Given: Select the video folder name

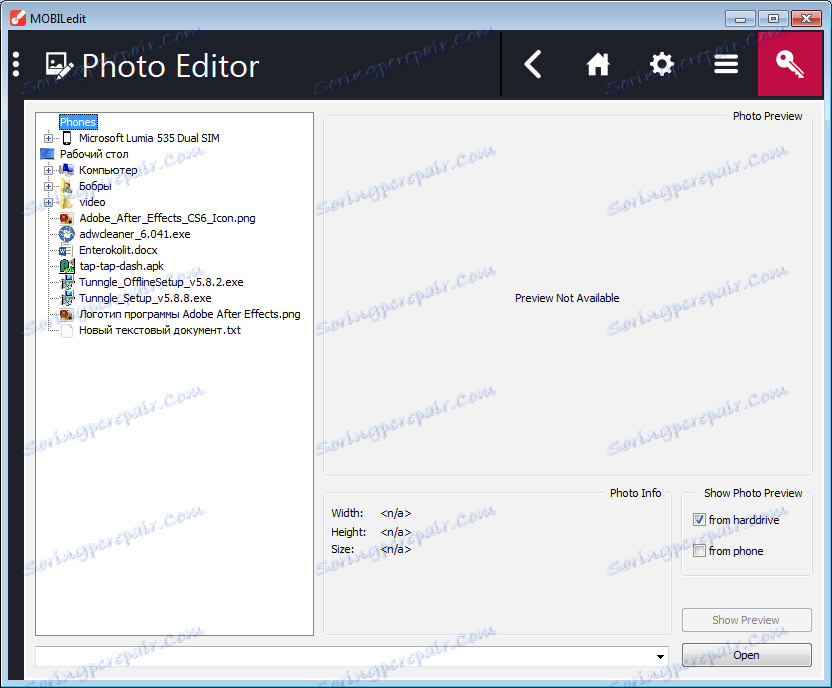Looking at the screenshot, I should click(92, 202).
